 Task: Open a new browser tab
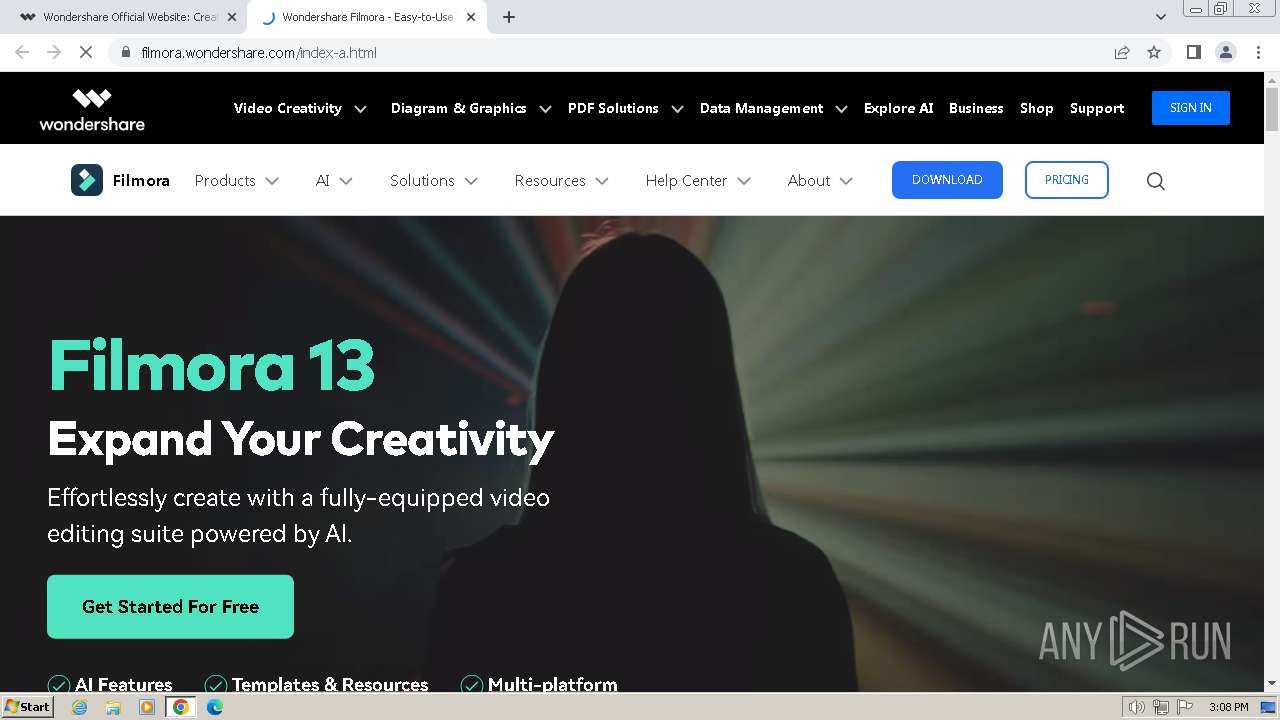pos(509,17)
